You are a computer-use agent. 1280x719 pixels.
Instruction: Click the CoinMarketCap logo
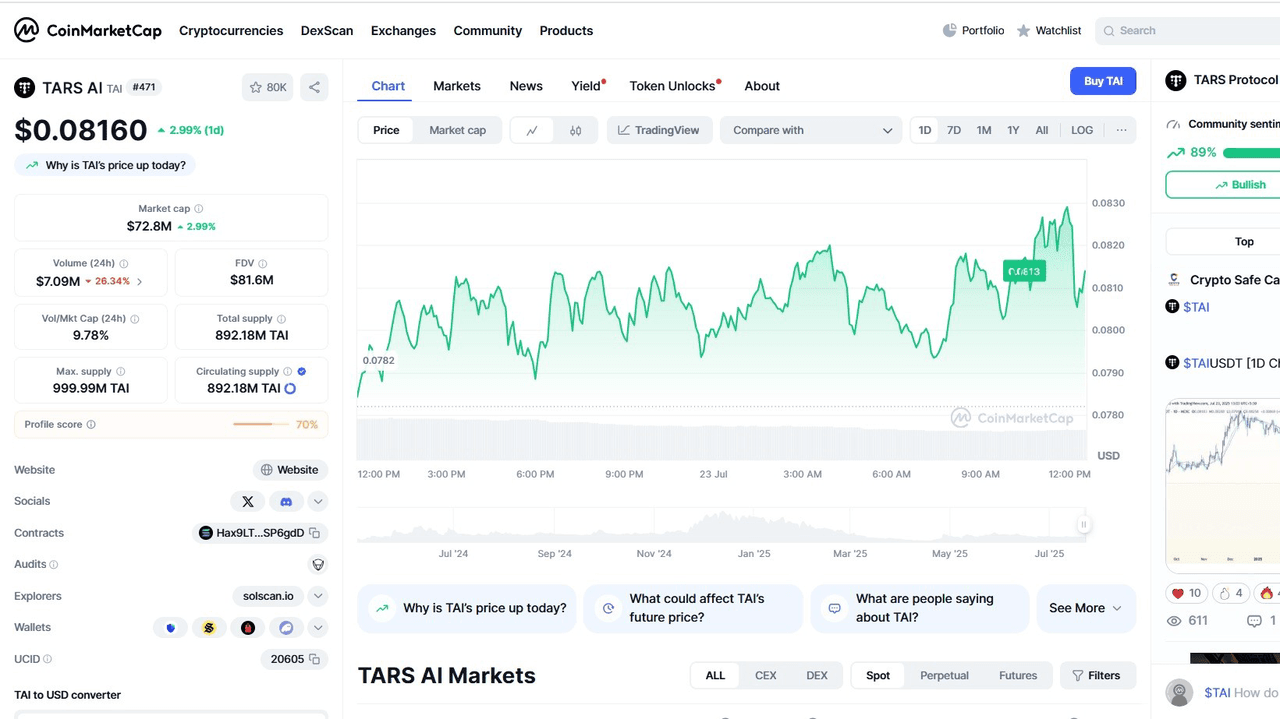[88, 30]
